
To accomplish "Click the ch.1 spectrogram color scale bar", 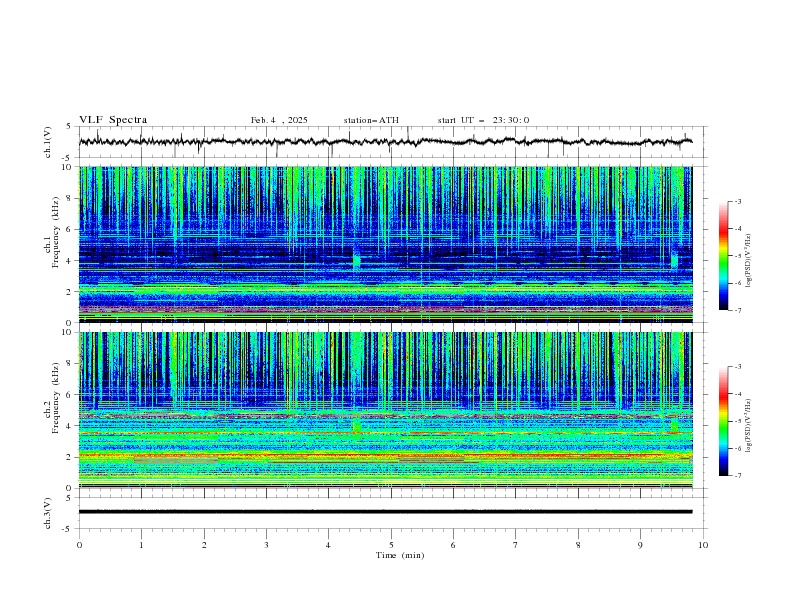I will [x=723, y=256].
